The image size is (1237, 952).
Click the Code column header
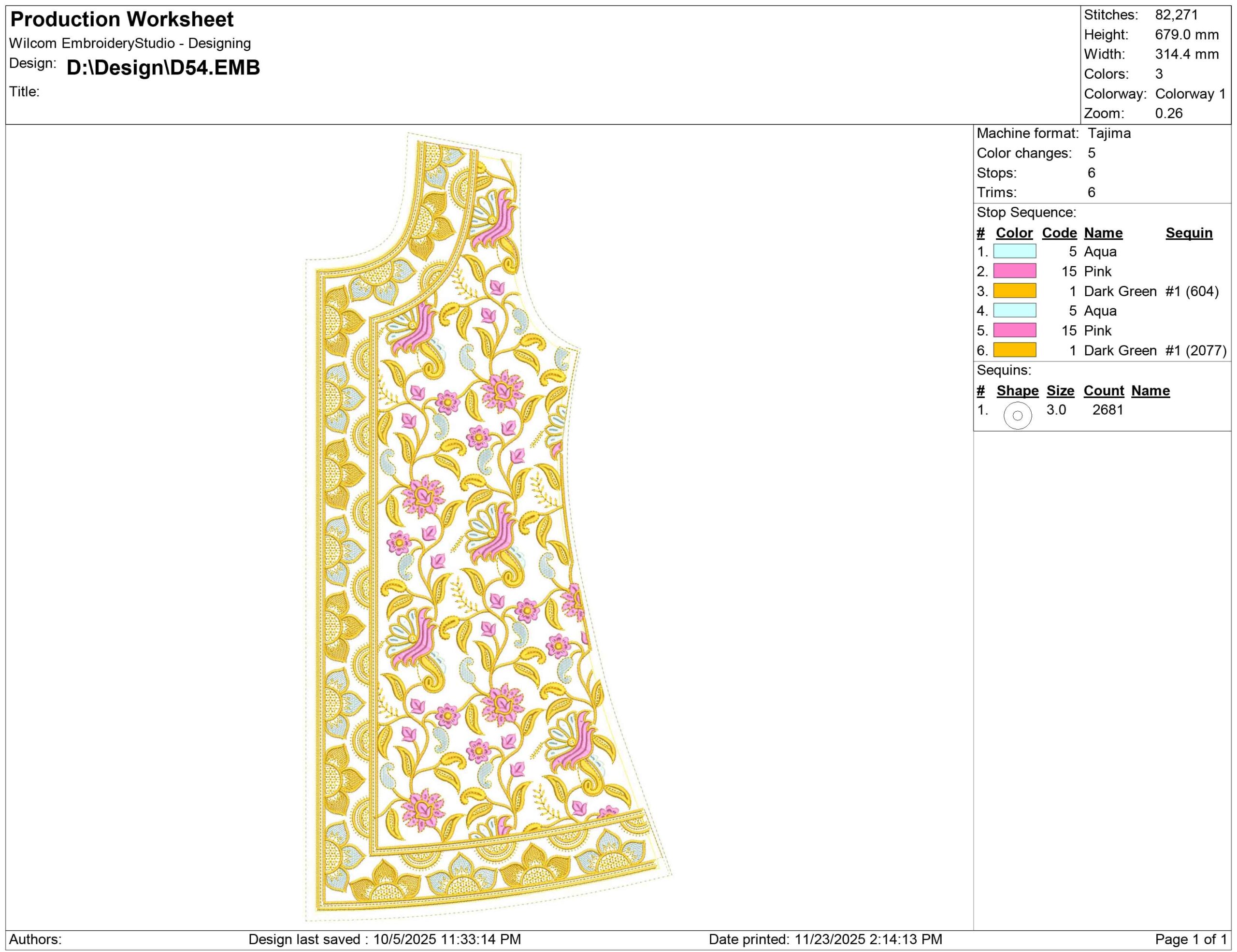click(x=1059, y=233)
